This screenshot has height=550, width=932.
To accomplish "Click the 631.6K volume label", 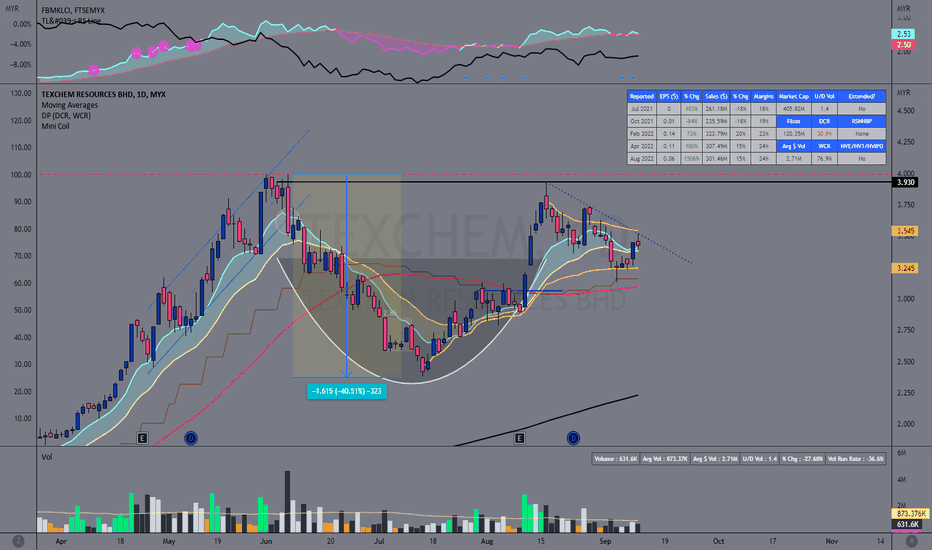I will pyautogui.click(x=907, y=524).
